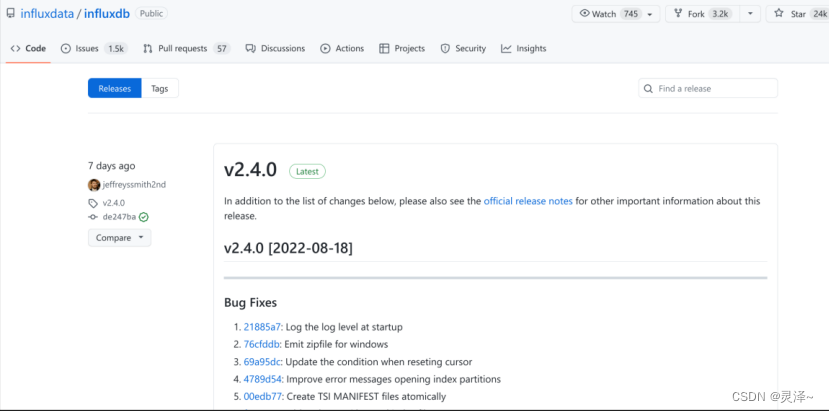Open jeffreyssmith2nd's avatar
This screenshot has width=829, height=412.
(x=94, y=185)
